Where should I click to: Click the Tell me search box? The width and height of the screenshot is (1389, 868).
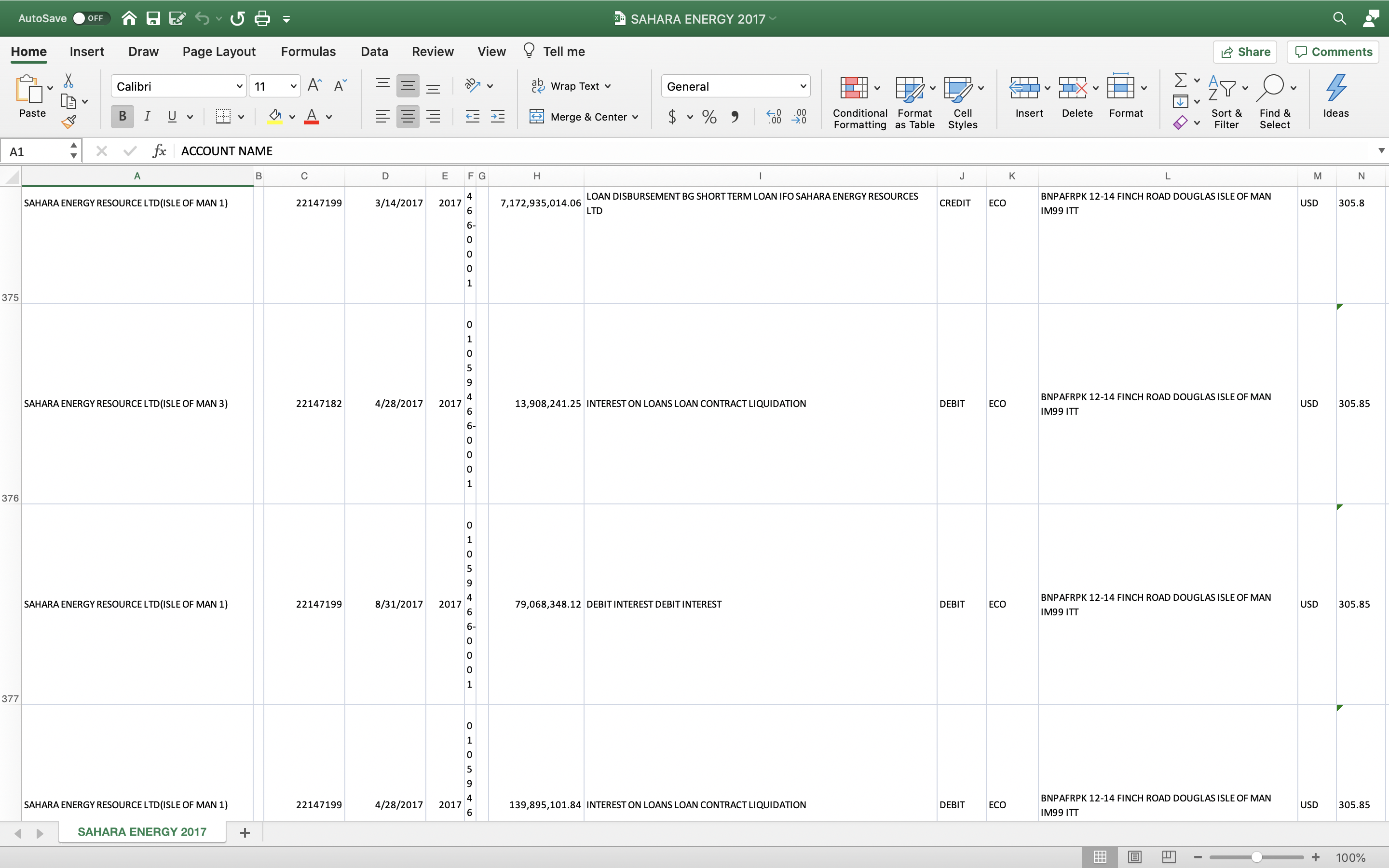pos(554,52)
